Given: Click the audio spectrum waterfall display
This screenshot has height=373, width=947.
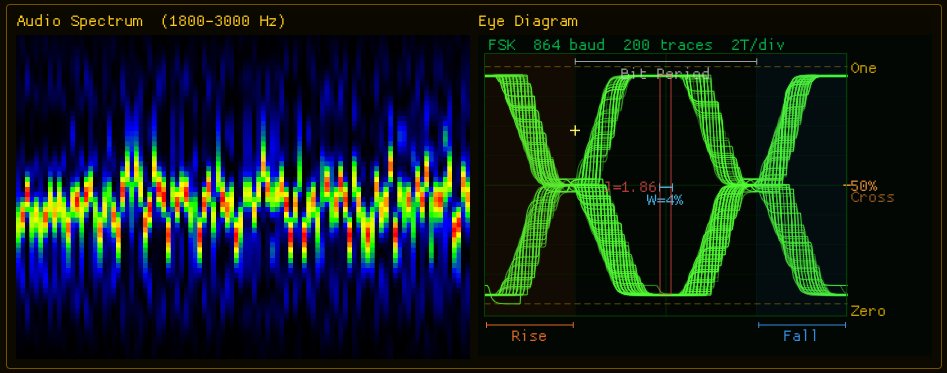Looking at the screenshot, I should pyautogui.click(x=243, y=197).
